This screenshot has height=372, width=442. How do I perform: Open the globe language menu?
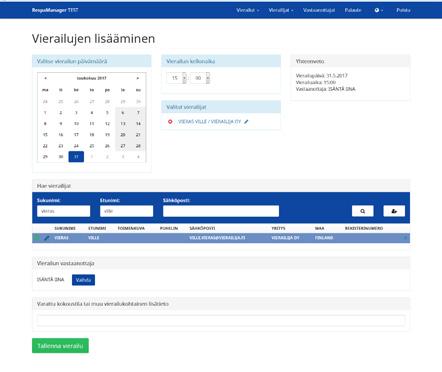(x=378, y=10)
